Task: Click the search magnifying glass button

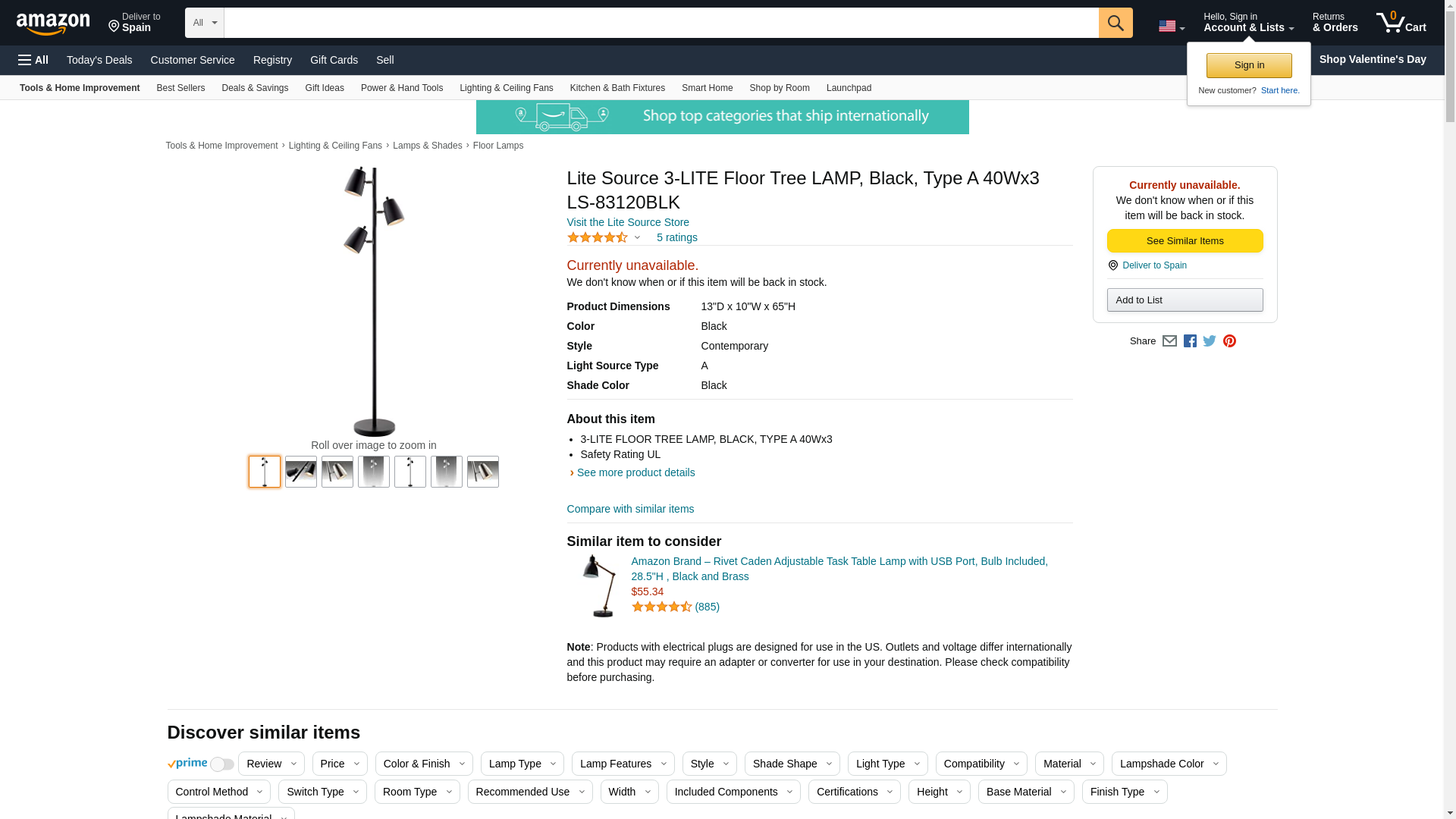Action: click(x=1115, y=23)
